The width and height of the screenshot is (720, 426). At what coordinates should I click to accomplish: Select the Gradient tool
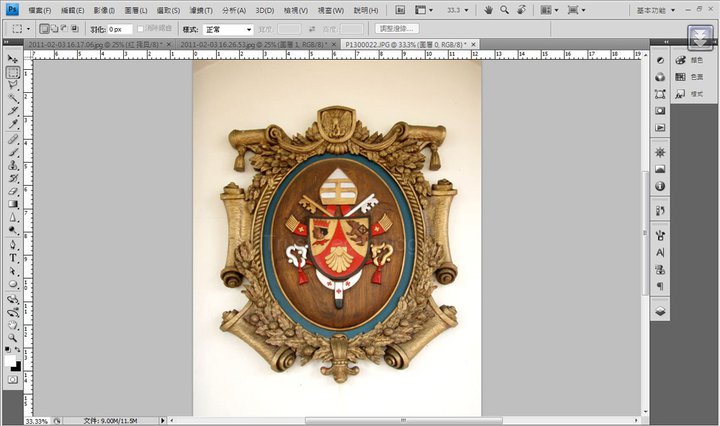click(13, 204)
